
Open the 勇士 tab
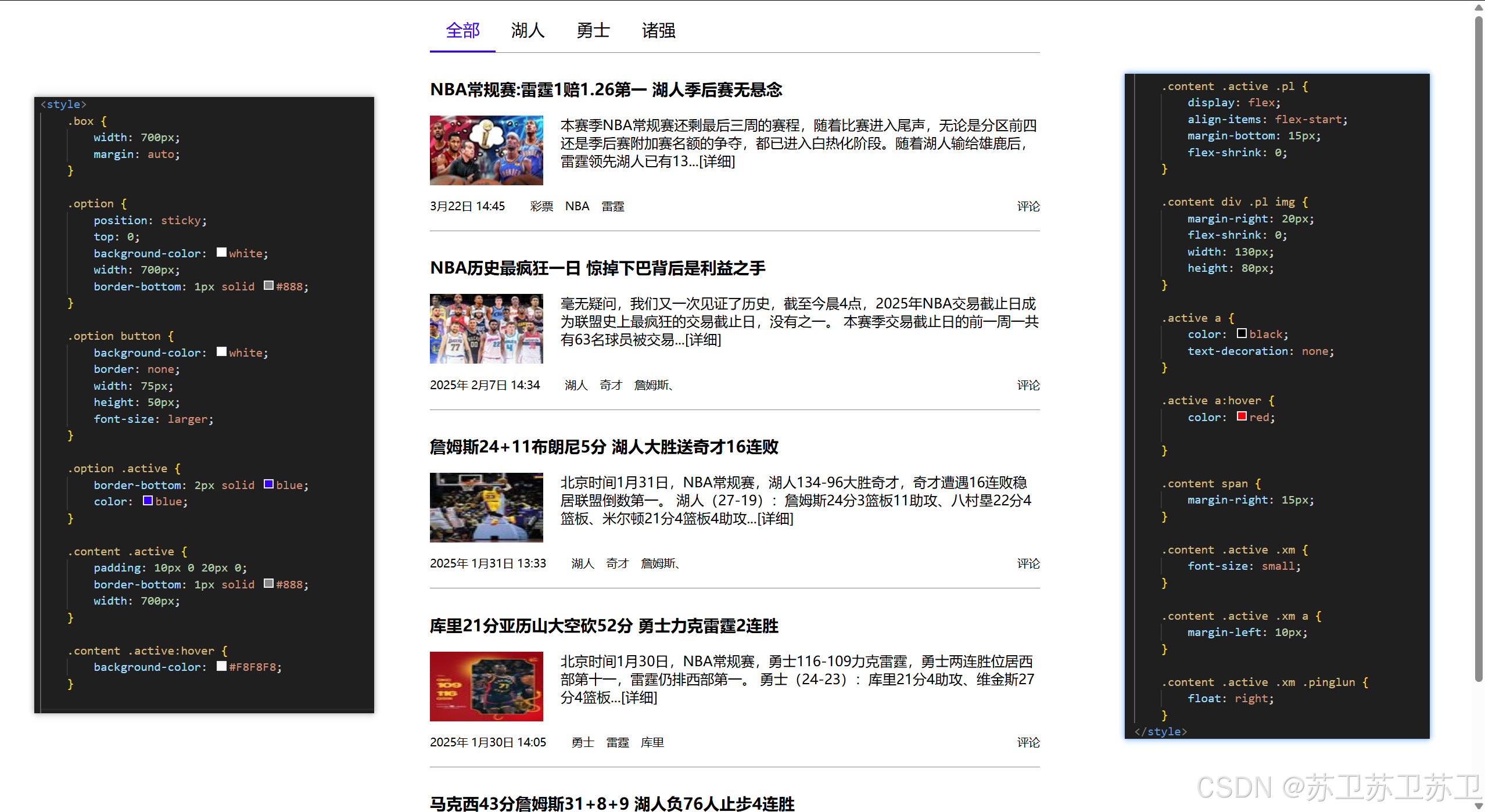pyautogui.click(x=593, y=30)
